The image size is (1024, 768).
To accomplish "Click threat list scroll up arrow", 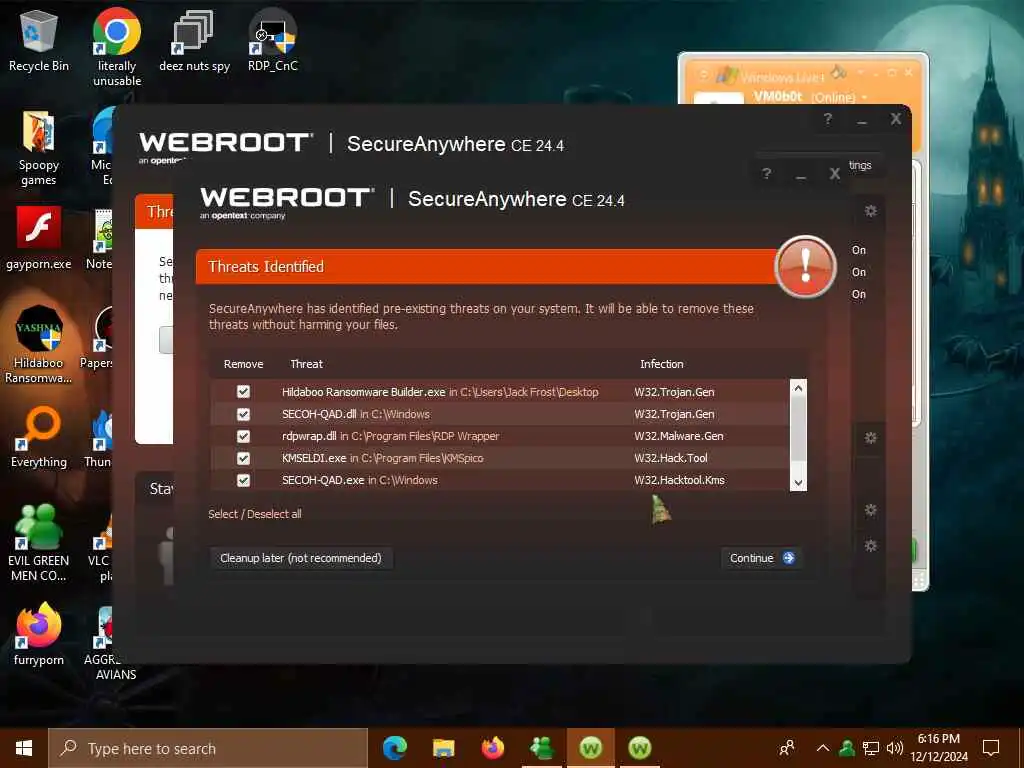I will click(798, 388).
